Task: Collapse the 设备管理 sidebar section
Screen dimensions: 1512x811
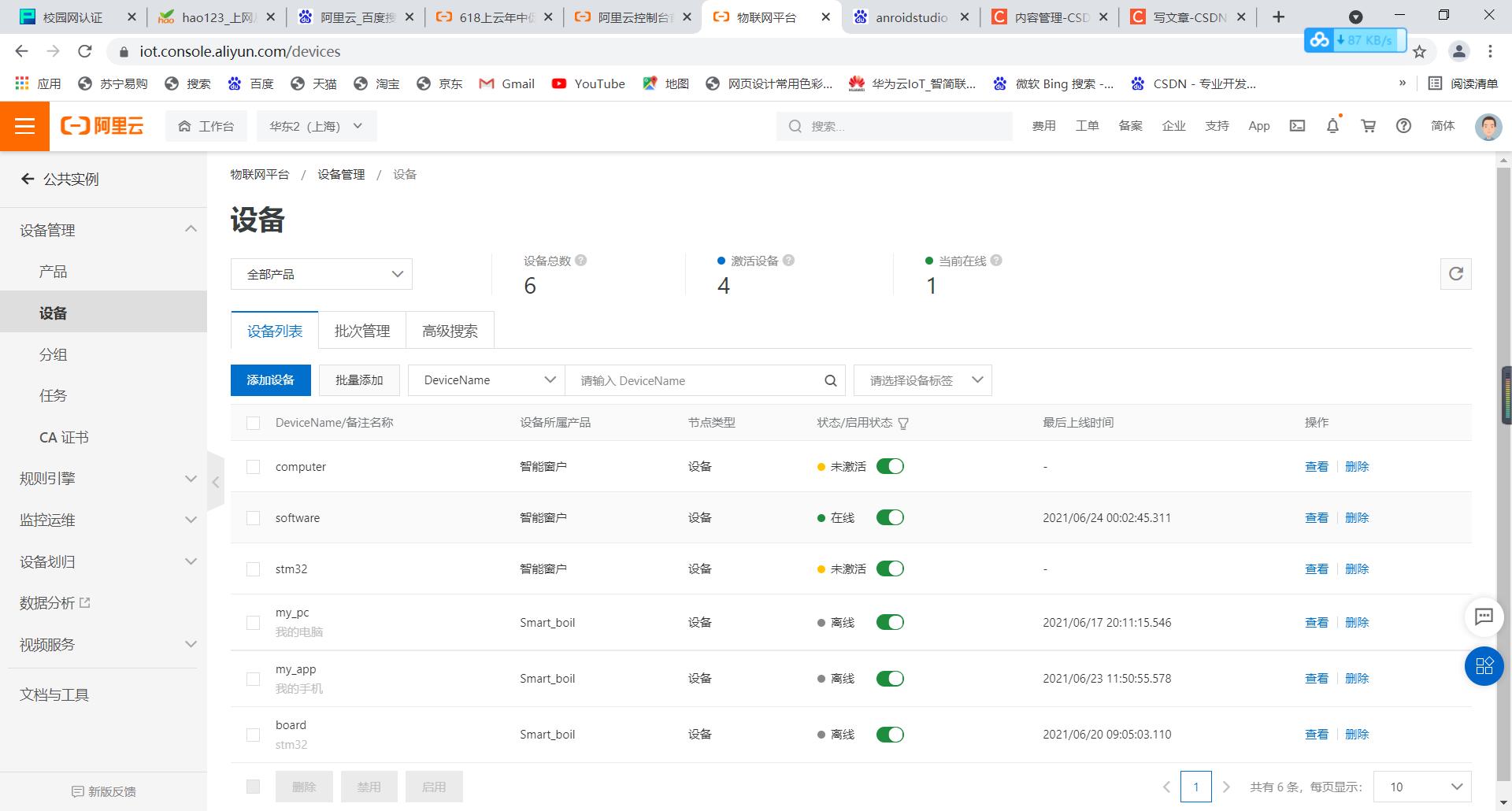Action: coord(103,230)
